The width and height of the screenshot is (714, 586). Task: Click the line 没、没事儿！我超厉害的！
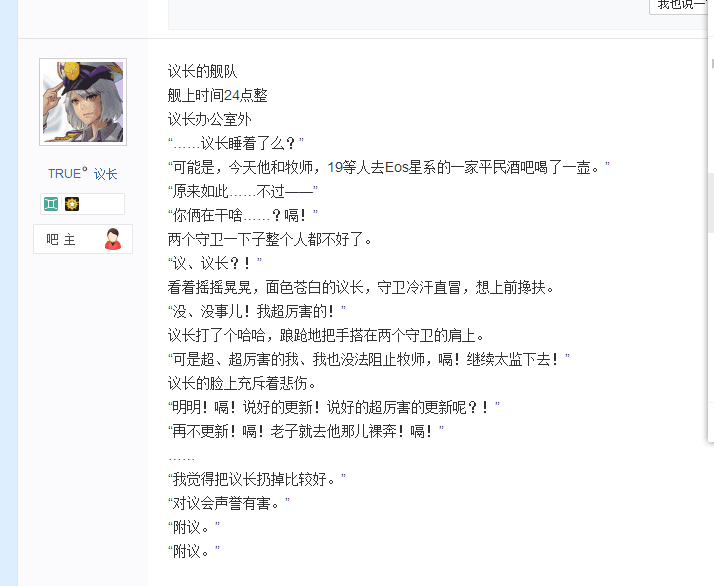point(257,311)
